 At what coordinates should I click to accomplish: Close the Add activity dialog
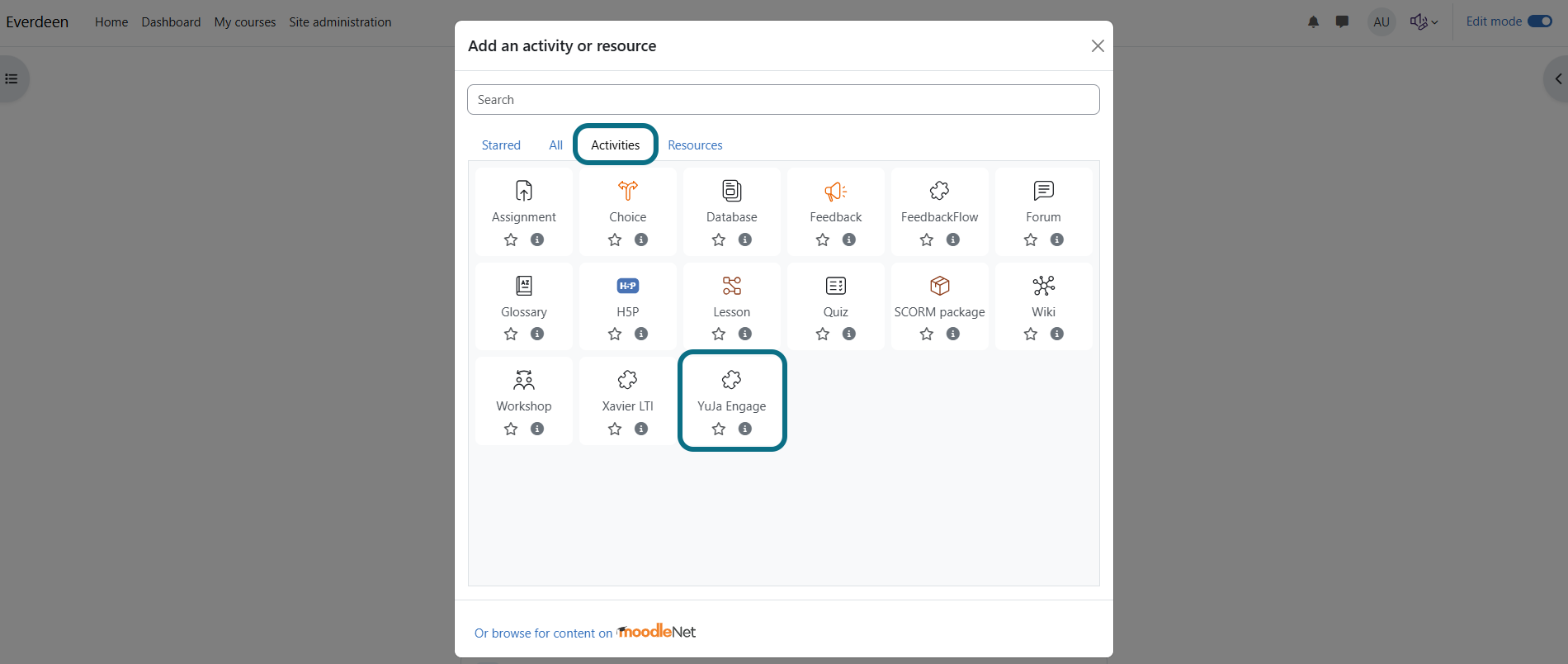click(1098, 46)
